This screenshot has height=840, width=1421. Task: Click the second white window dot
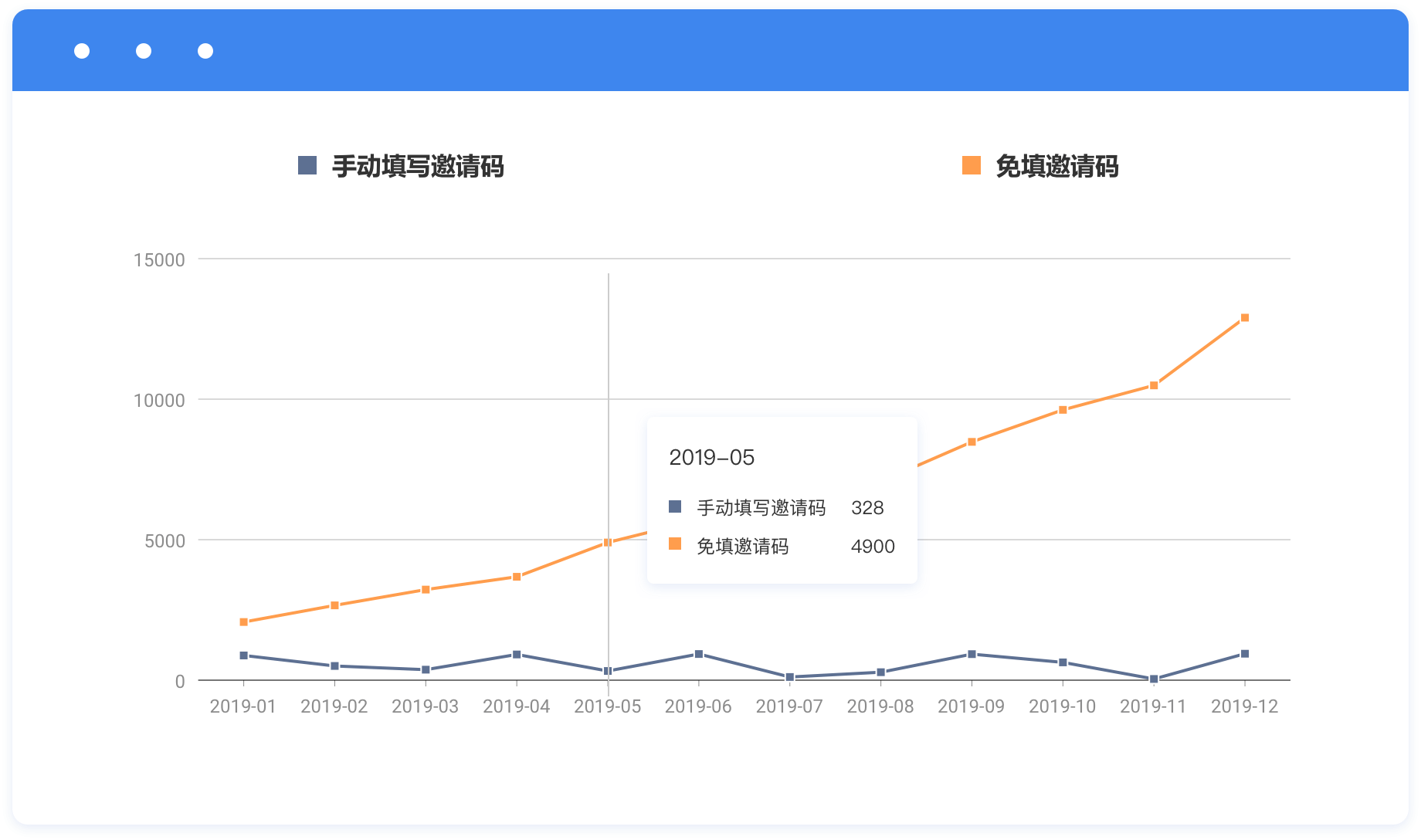tap(144, 51)
